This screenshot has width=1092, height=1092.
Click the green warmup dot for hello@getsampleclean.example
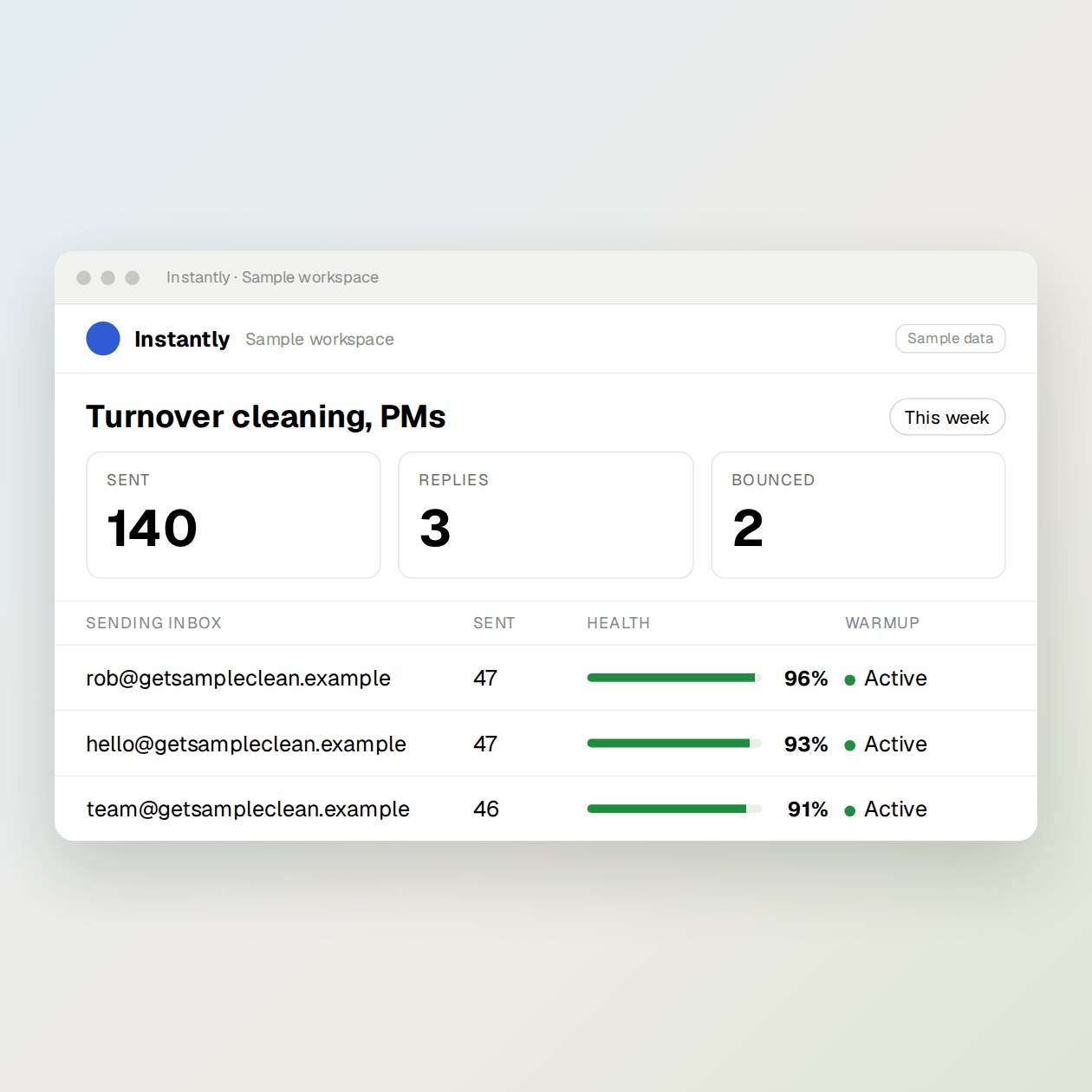pyautogui.click(x=850, y=745)
